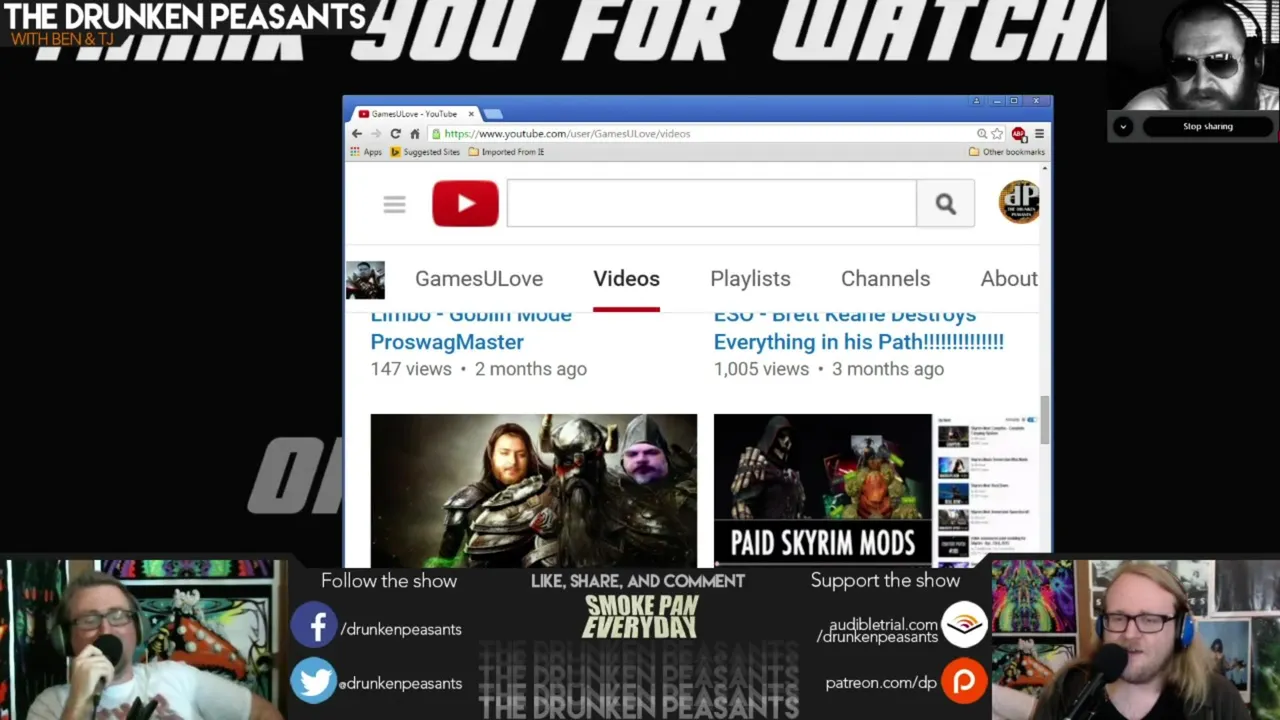Open the Apps shortcut in bookmarks bar
This screenshot has width=1280, height=720.
(x=366, y=152)
